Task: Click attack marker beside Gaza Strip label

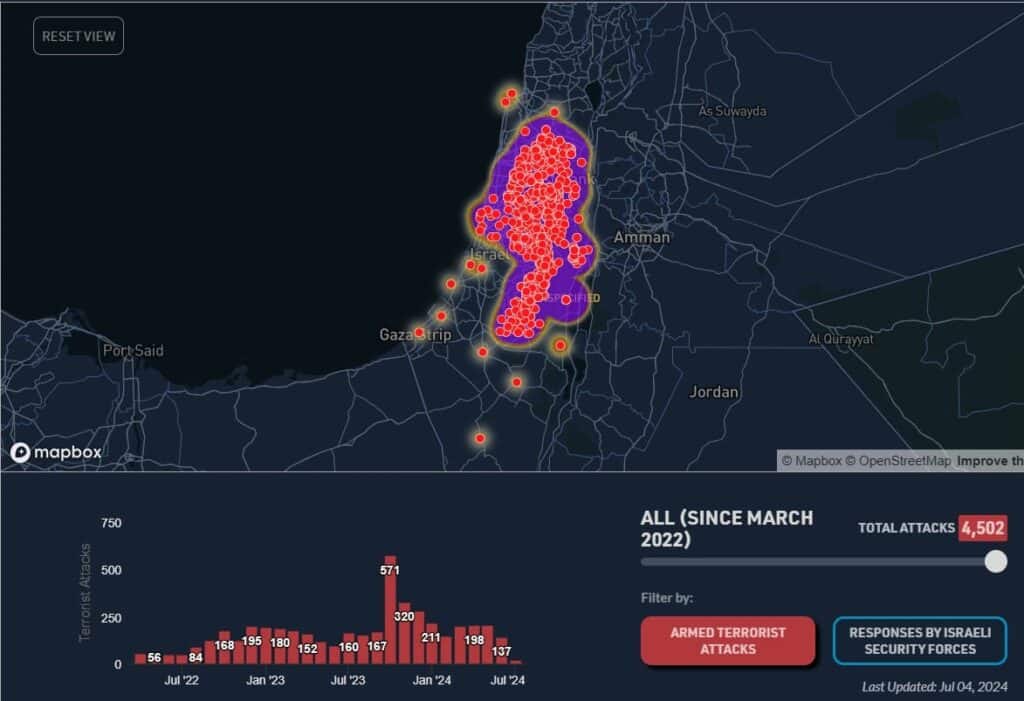Action: pyautogui.click(x=419, y=332)
